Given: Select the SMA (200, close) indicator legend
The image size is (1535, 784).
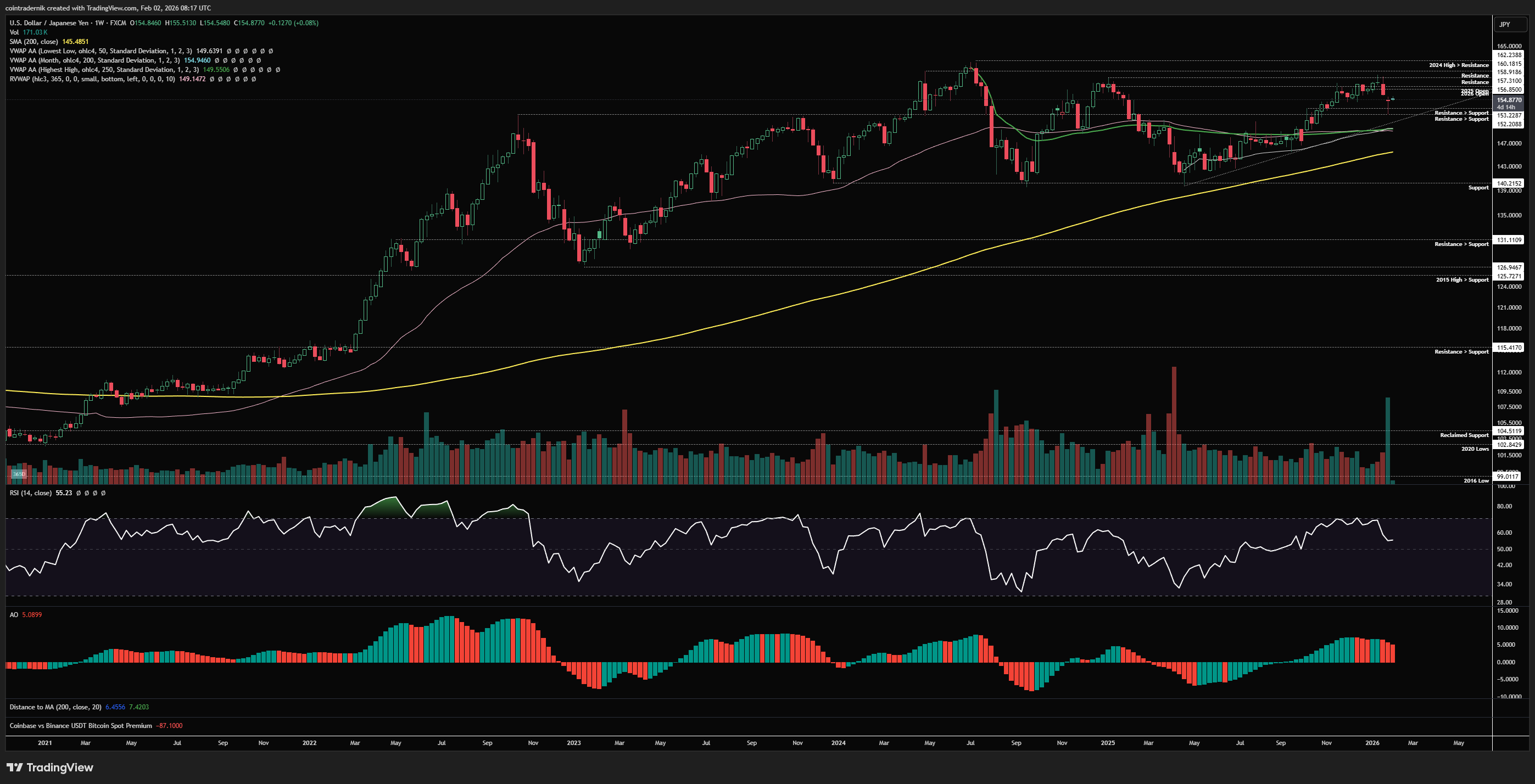Looking at the screenshot, I should tap(34, 42).
